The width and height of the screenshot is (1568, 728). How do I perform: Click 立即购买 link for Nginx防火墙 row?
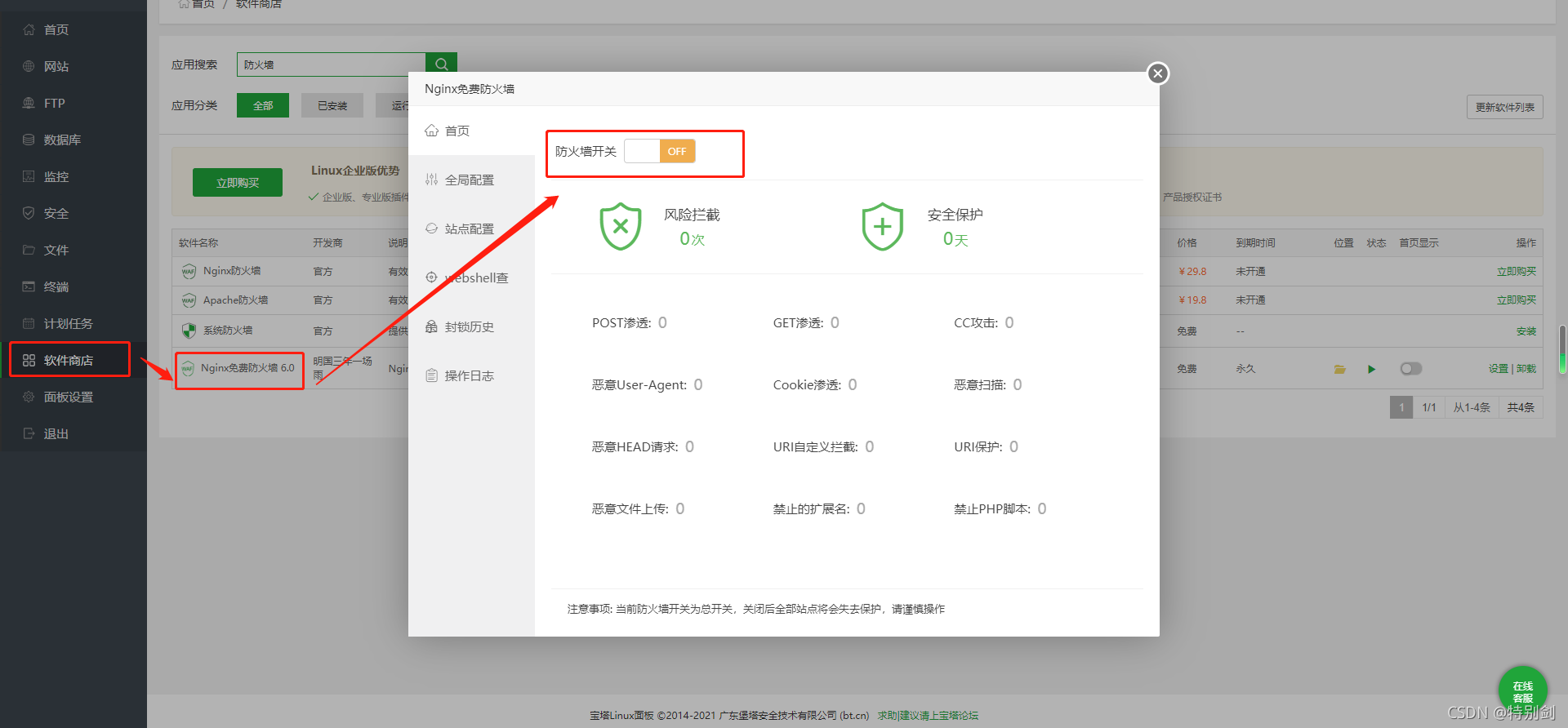[1516, 271]
